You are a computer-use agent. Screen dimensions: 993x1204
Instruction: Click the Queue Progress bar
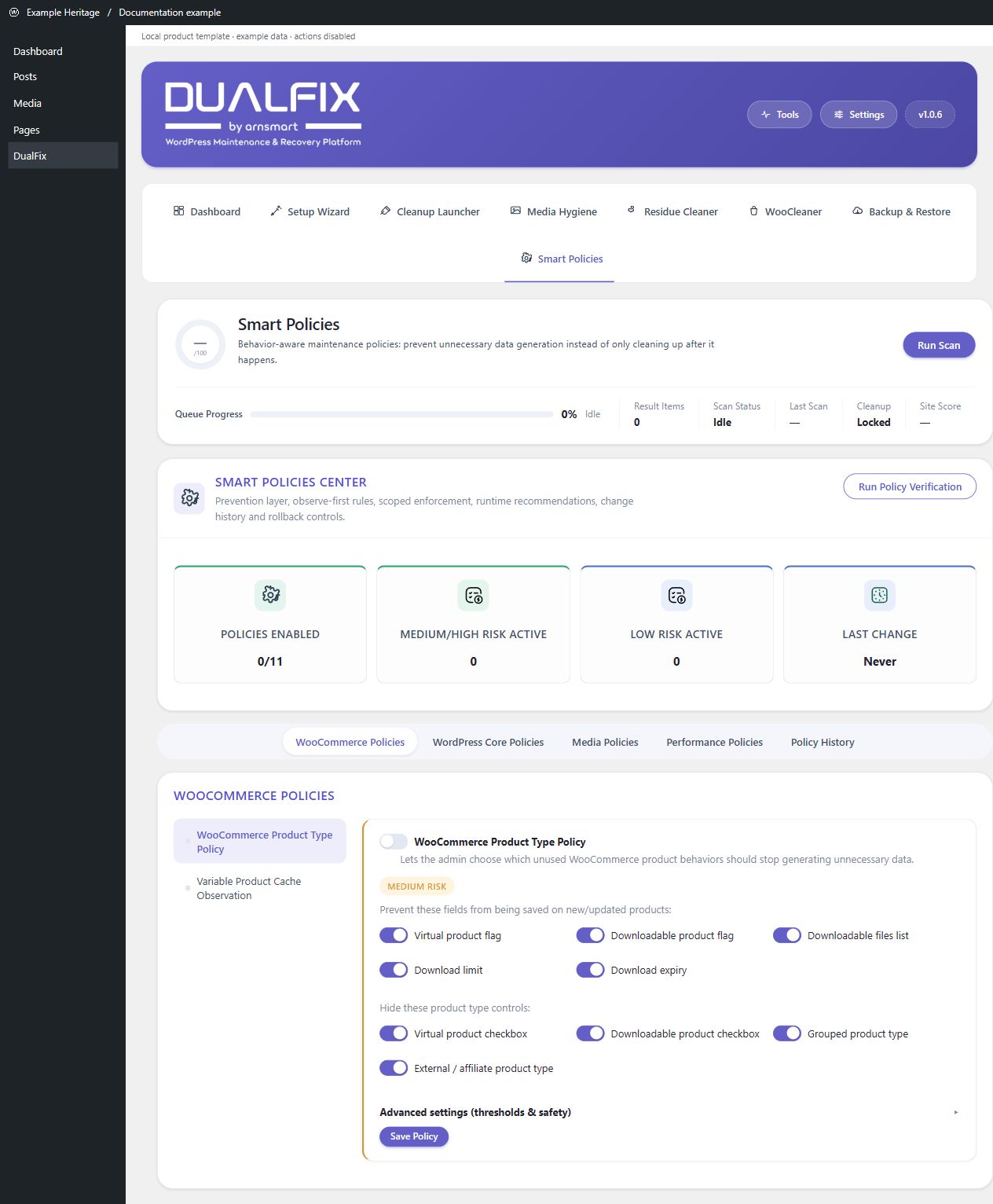coord(402,414)
